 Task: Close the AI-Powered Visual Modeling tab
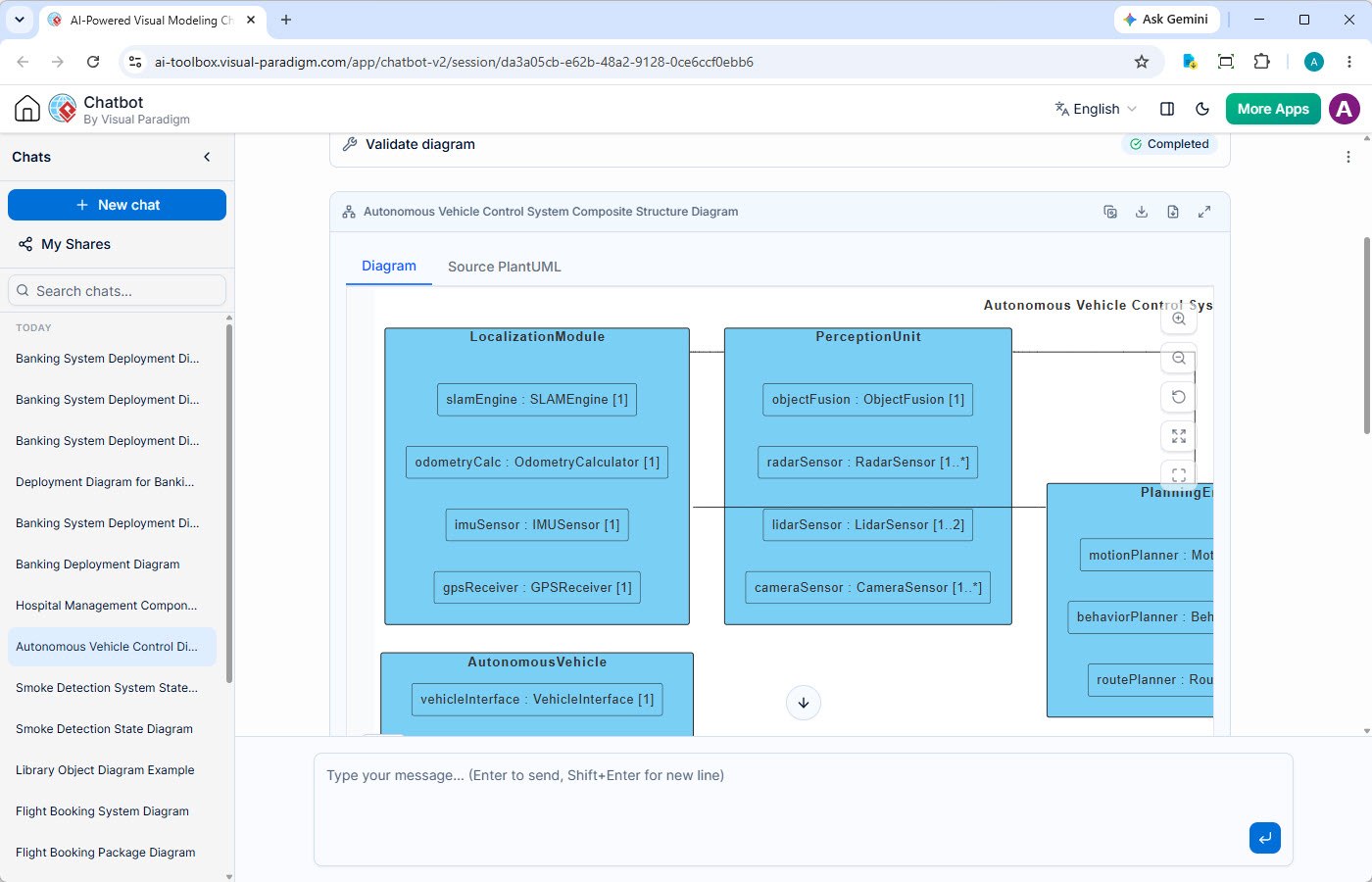251,20
